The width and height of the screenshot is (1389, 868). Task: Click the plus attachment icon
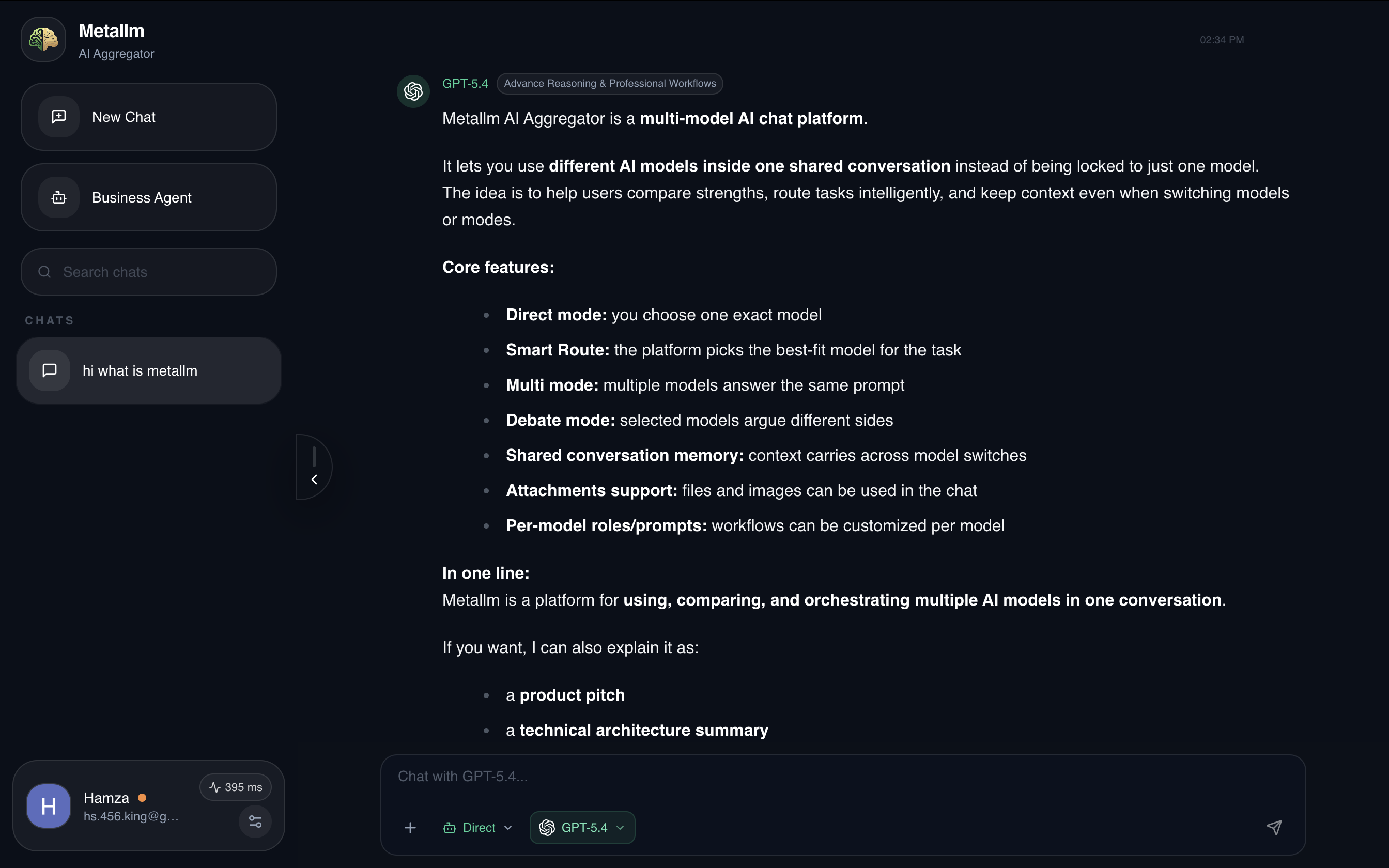point(410,828)
